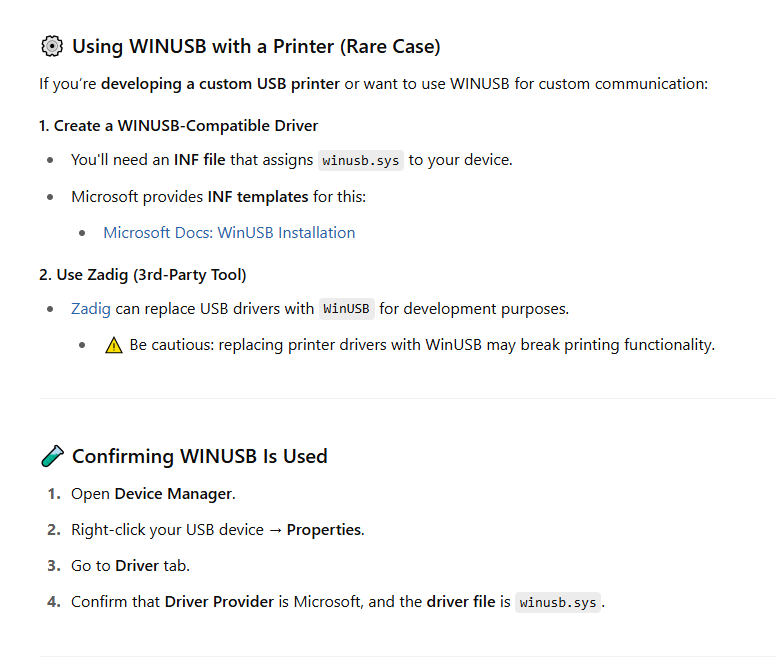
Task: Click the Confirming WINUSB Is Used heading
Action: coord(200,456)
